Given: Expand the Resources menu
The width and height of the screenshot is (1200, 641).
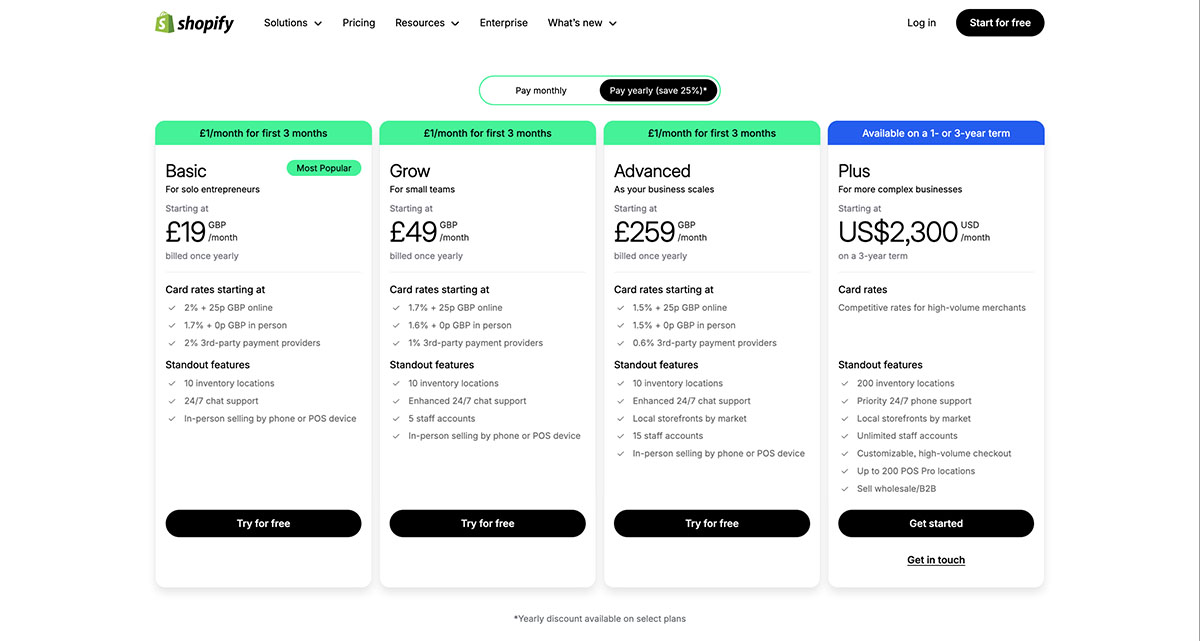Looking at the screenshot, I should pyautogui.click(x=427, y=22).
